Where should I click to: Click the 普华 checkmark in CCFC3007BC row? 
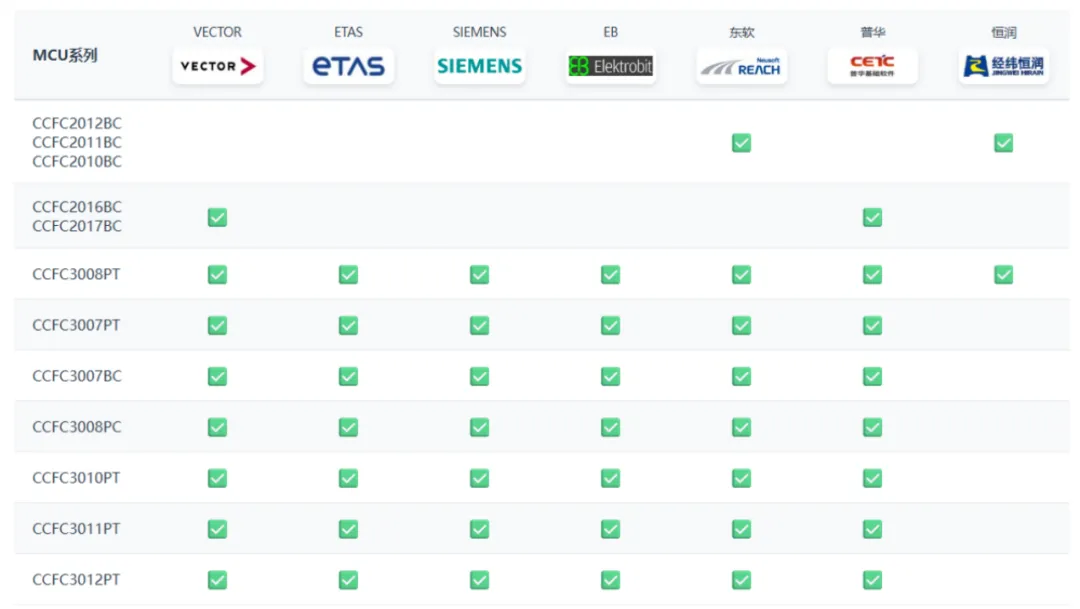pyautogui.click(x=873, y=376)
